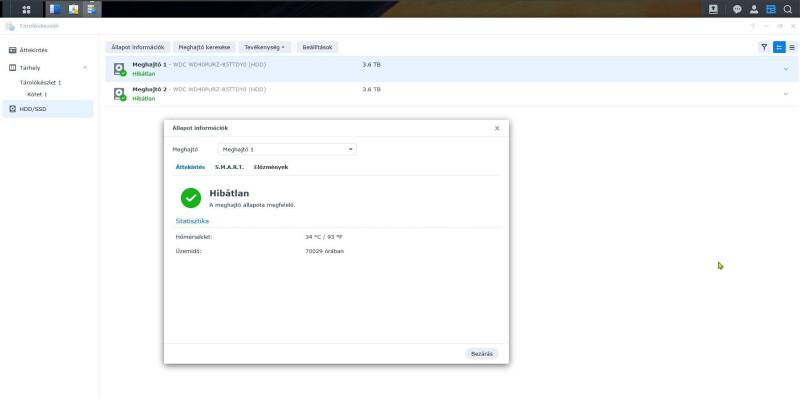Viewport: 800px width, 399px height.
Task: Click the temperature value 34 °C / 93 °F
Action: tap(324, 237)
